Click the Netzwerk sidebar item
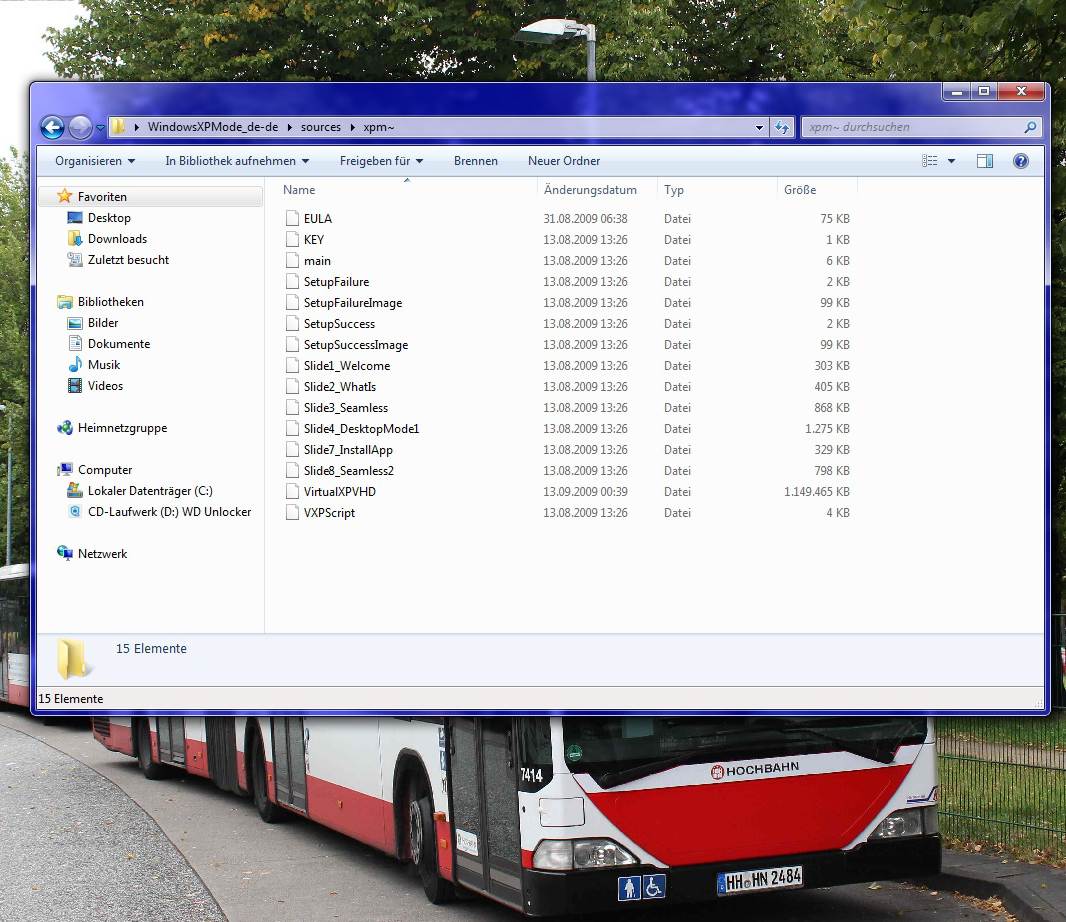Viewport: 1066px width, 922px height. point(102,554)
